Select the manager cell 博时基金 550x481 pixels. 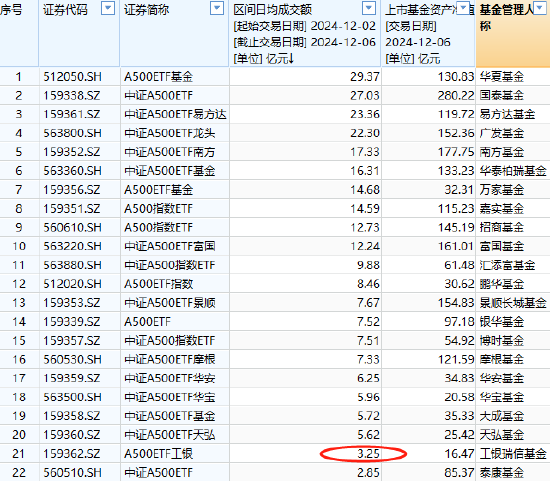click(502, 341)
